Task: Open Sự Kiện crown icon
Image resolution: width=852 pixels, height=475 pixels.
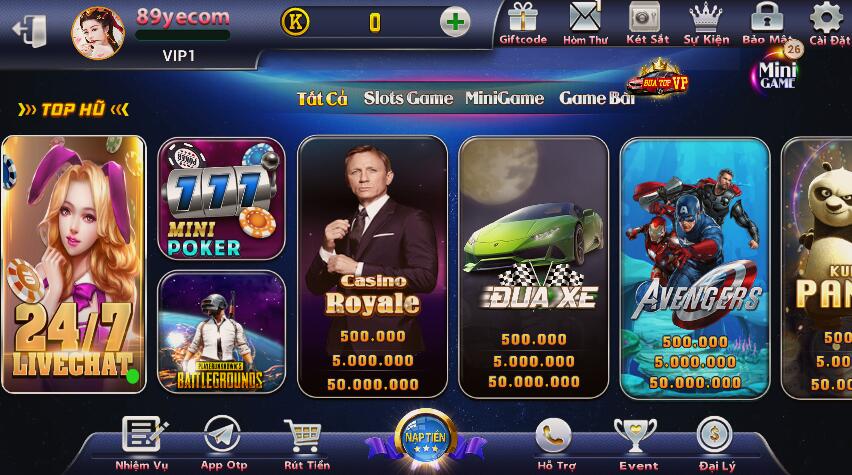Action: pos(706,17)
